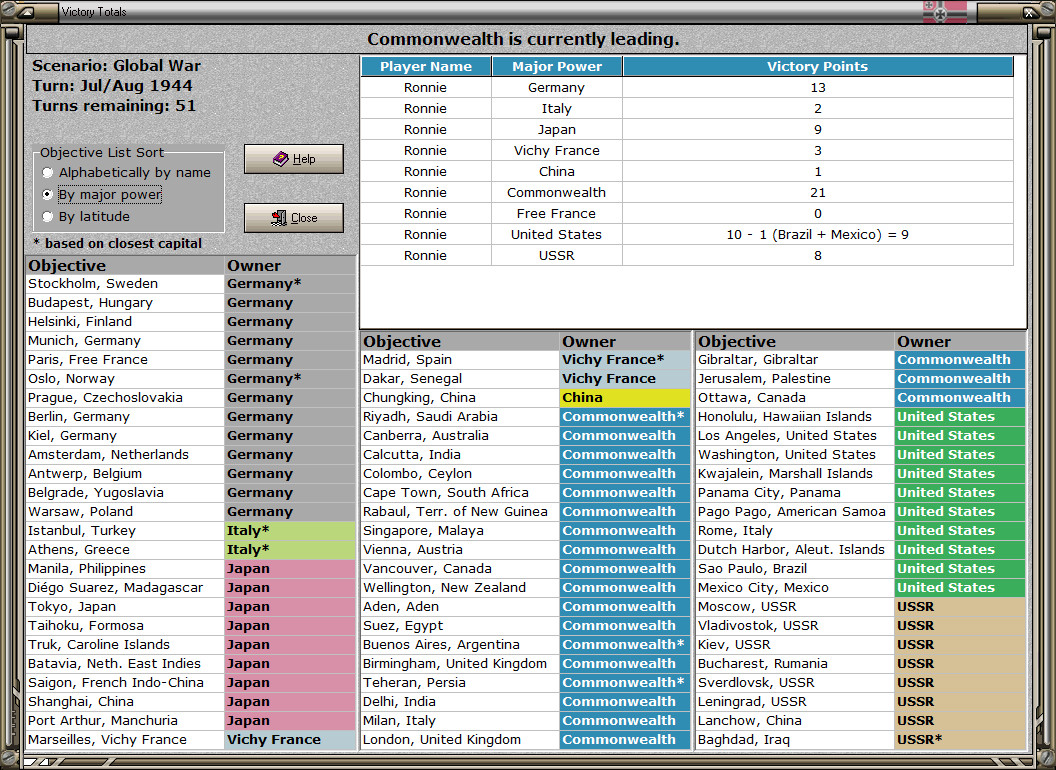Viewport: 1056px width, 770px height.
Task: Select Budapest, Hungary objective
Action: 125,302
